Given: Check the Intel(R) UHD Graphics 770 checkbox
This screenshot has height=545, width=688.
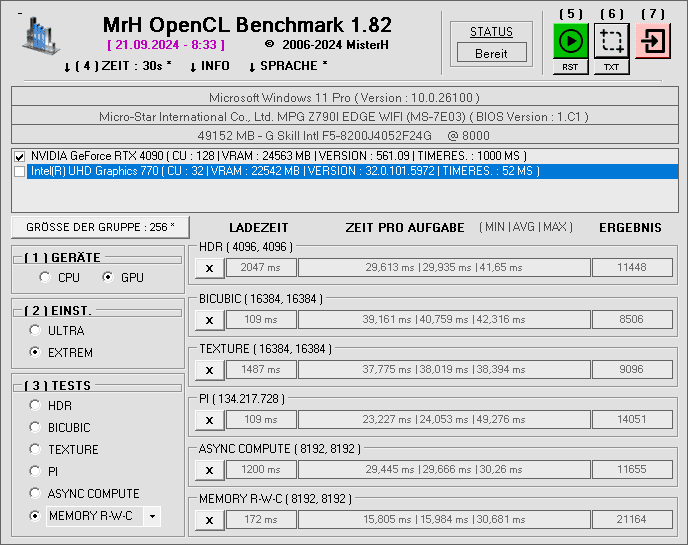Looking at the screenshot, I should (x=19, y=172).
